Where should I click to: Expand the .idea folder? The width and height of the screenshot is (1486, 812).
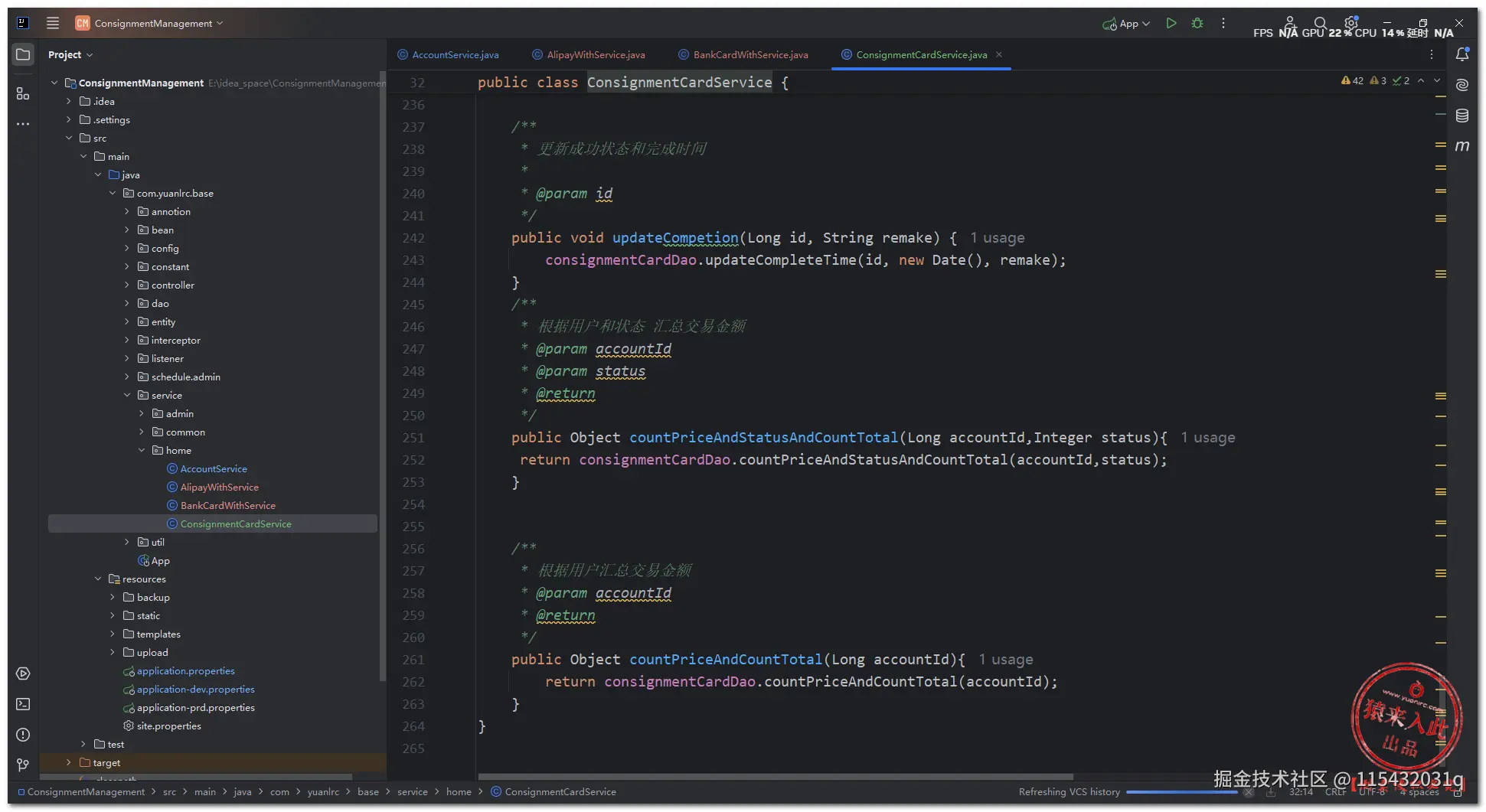[69, 101]
